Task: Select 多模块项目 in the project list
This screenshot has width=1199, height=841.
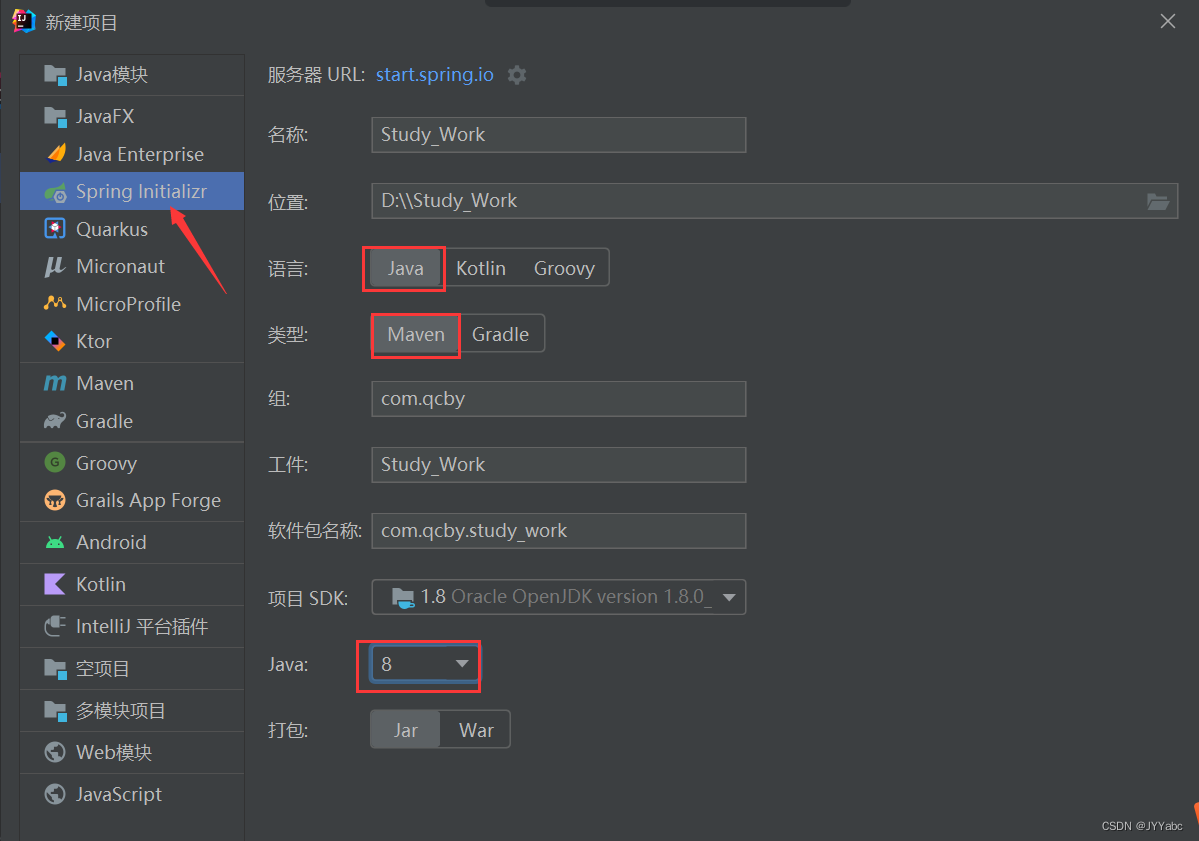Action: 132,710
